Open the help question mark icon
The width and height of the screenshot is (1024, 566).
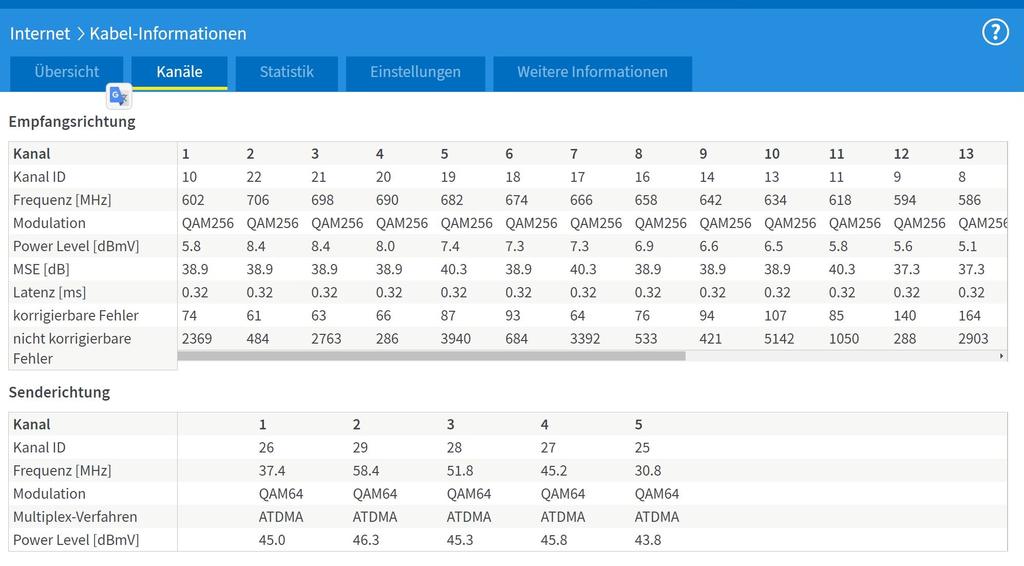[995, 32]
